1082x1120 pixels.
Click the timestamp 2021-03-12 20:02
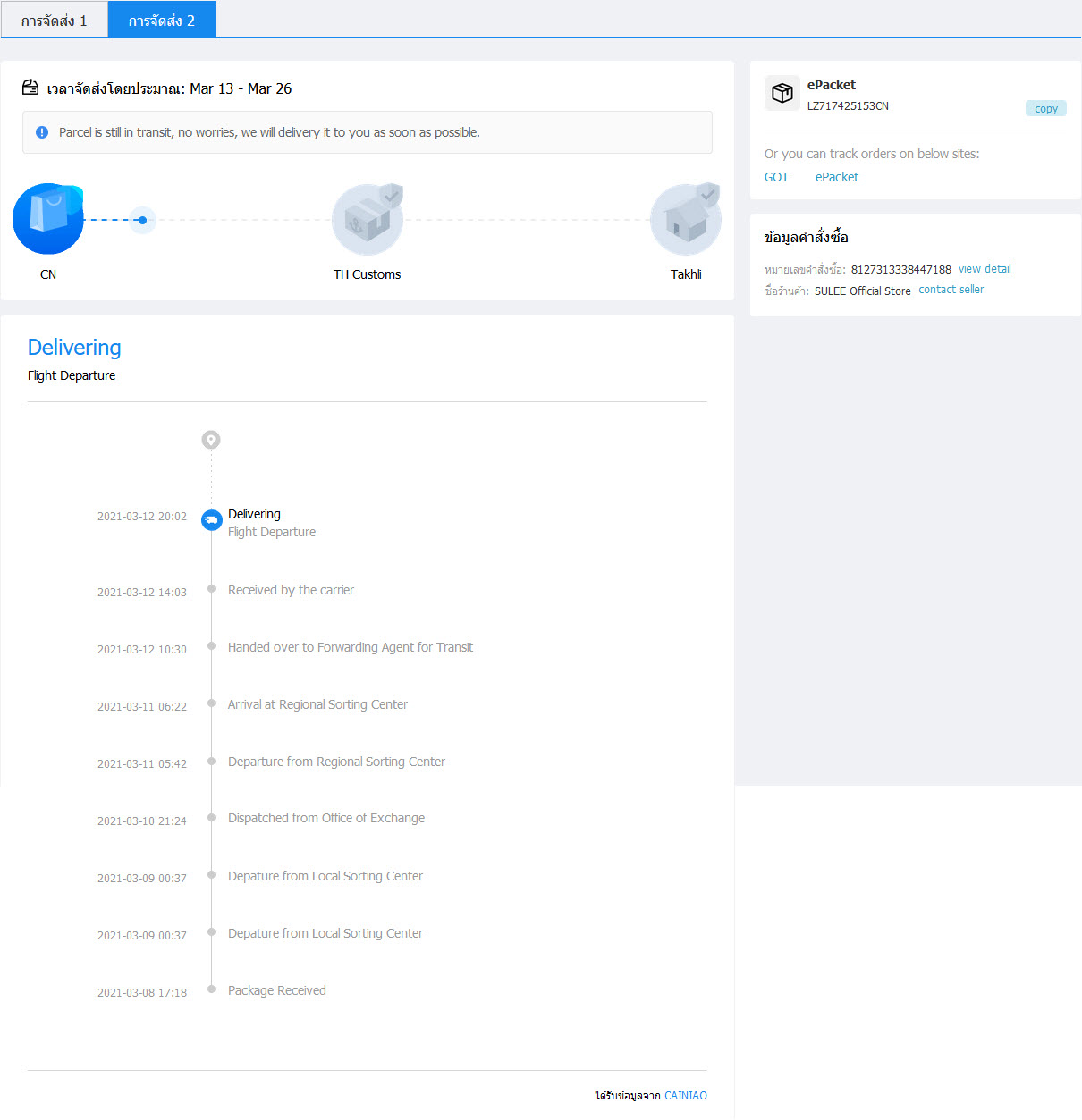142,517
